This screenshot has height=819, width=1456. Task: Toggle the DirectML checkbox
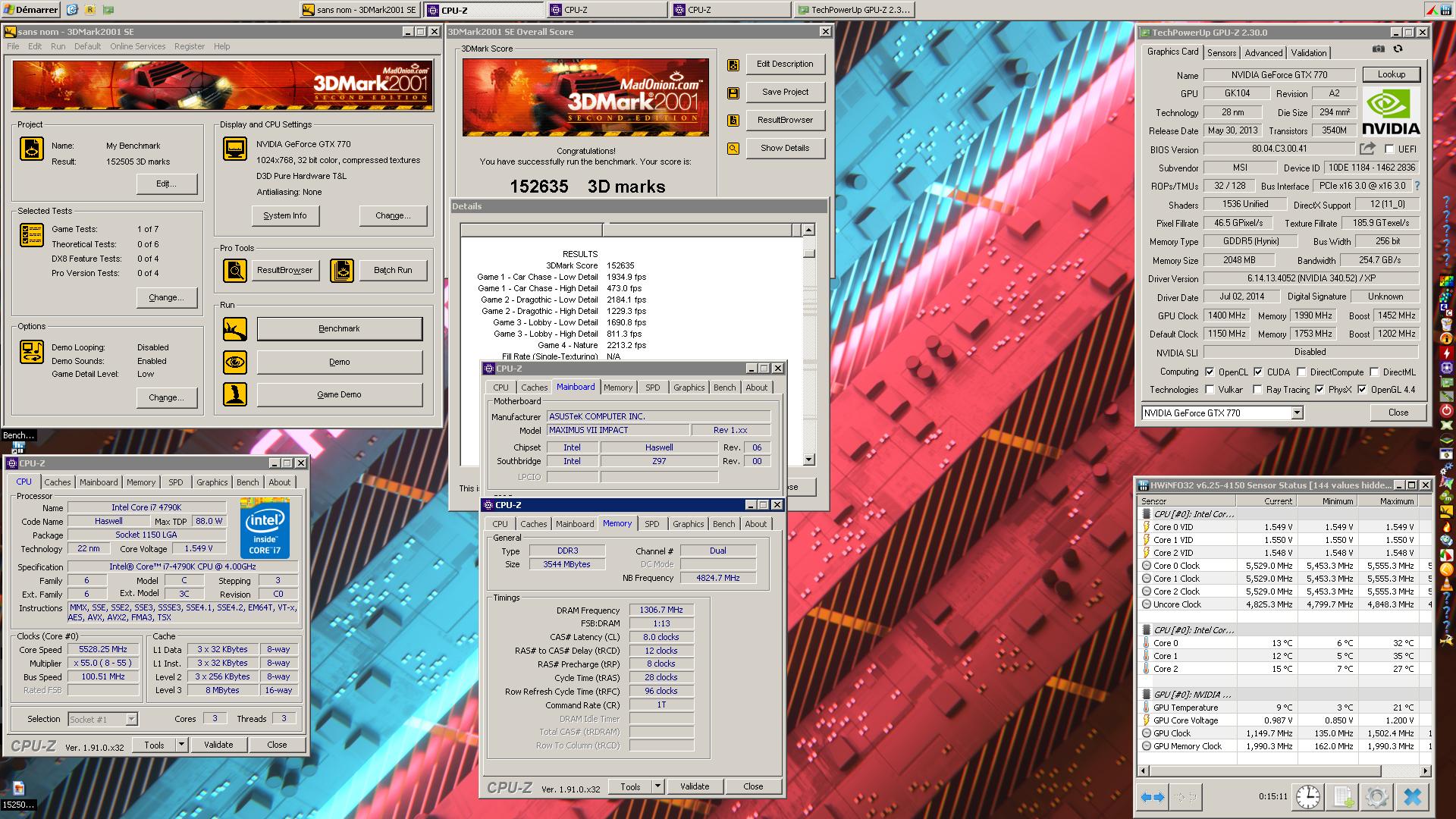(x=1374, y=372)
